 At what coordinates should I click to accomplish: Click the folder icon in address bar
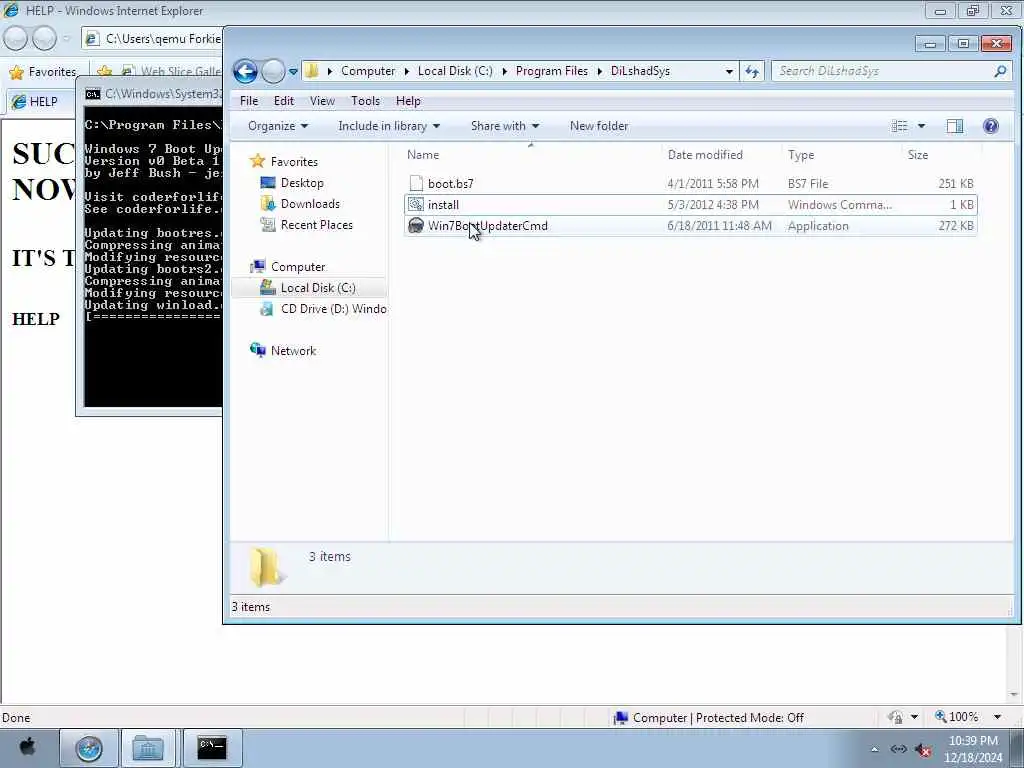(312, 71)
